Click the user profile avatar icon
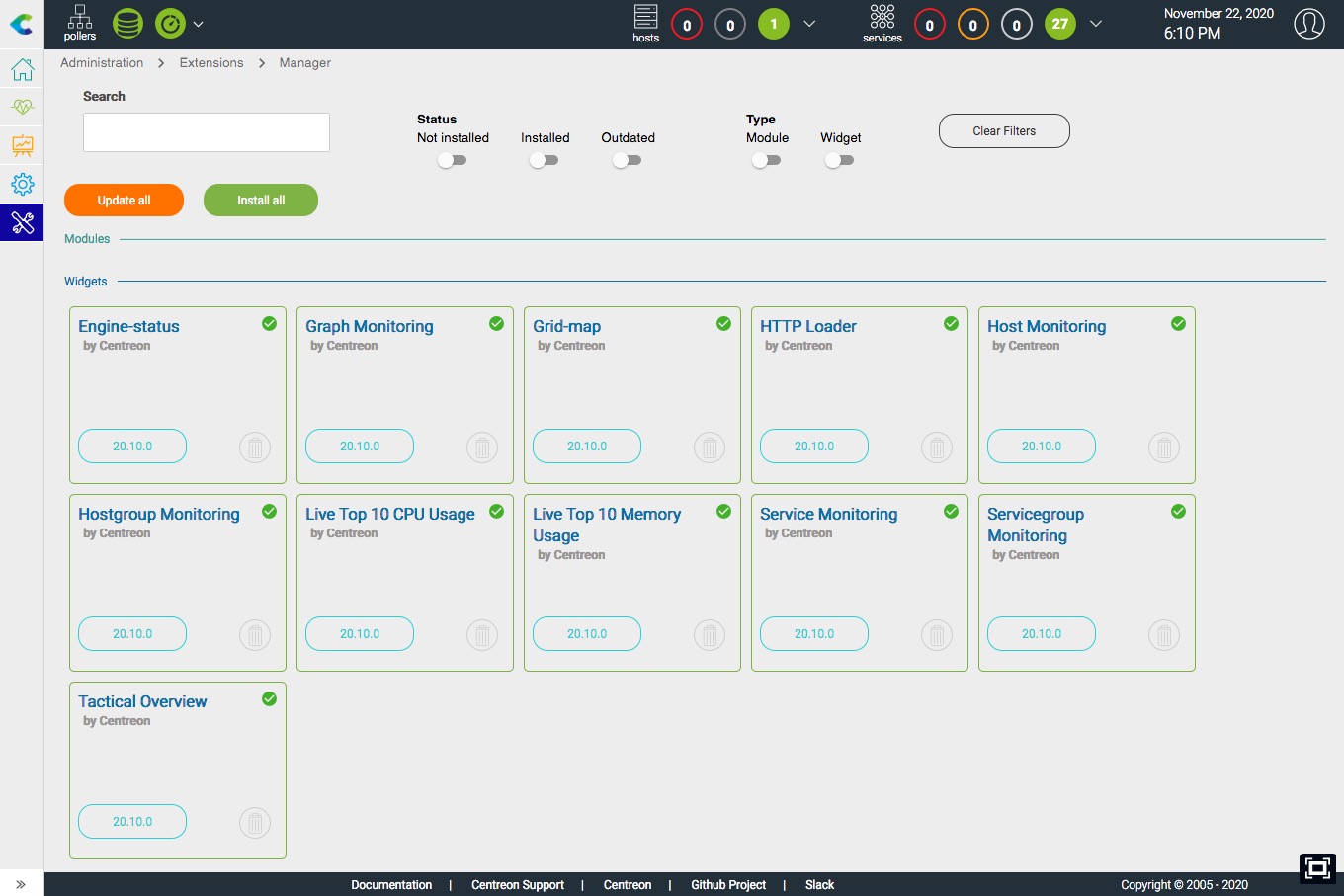The width and height of the screenshot is (1344, 896). click(1308, 24)
